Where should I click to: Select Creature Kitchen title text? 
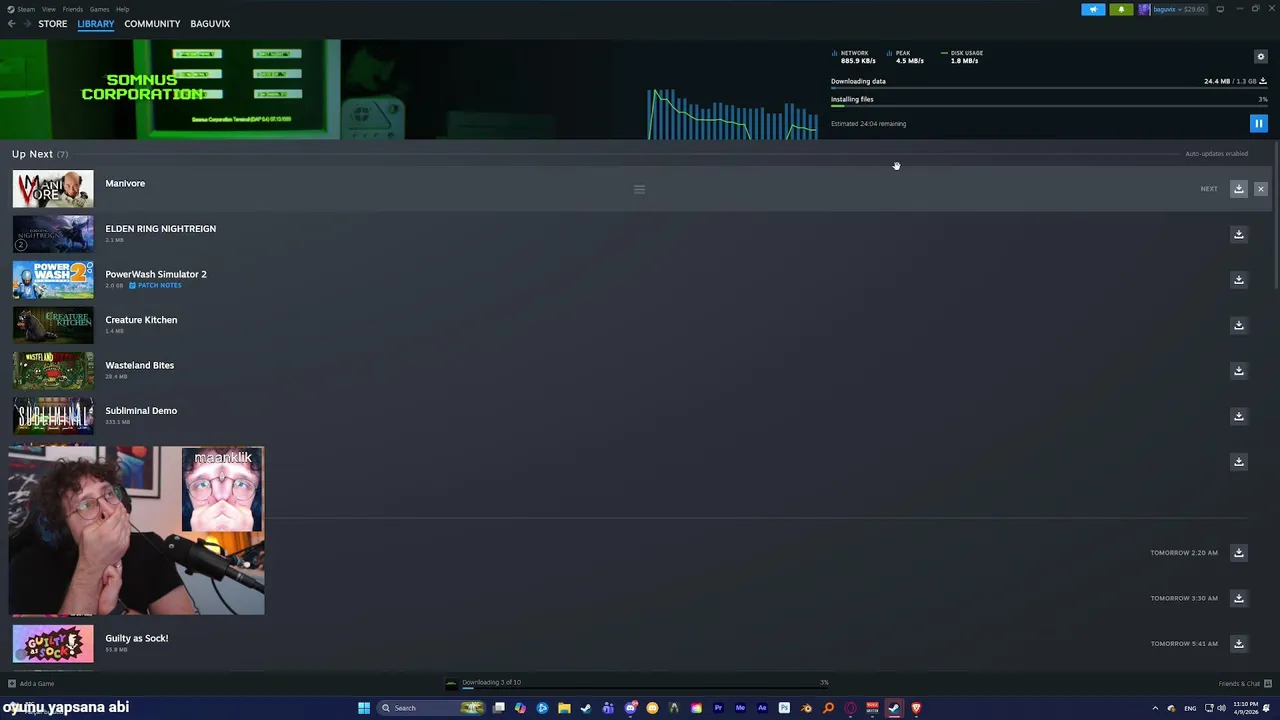pos(141,320)
